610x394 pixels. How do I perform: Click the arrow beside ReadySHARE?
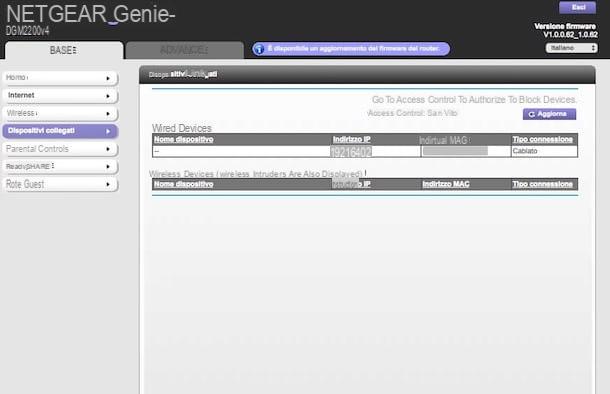coord(108,167)
